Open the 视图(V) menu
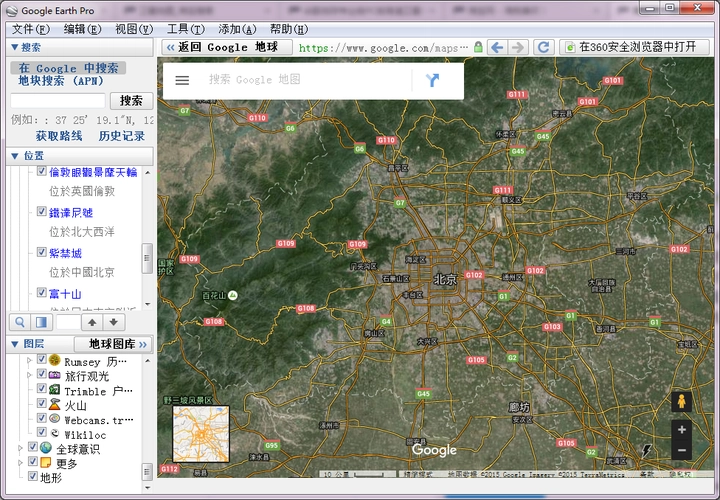The width and height of the screenshot is (720, 500). [134, 29]
